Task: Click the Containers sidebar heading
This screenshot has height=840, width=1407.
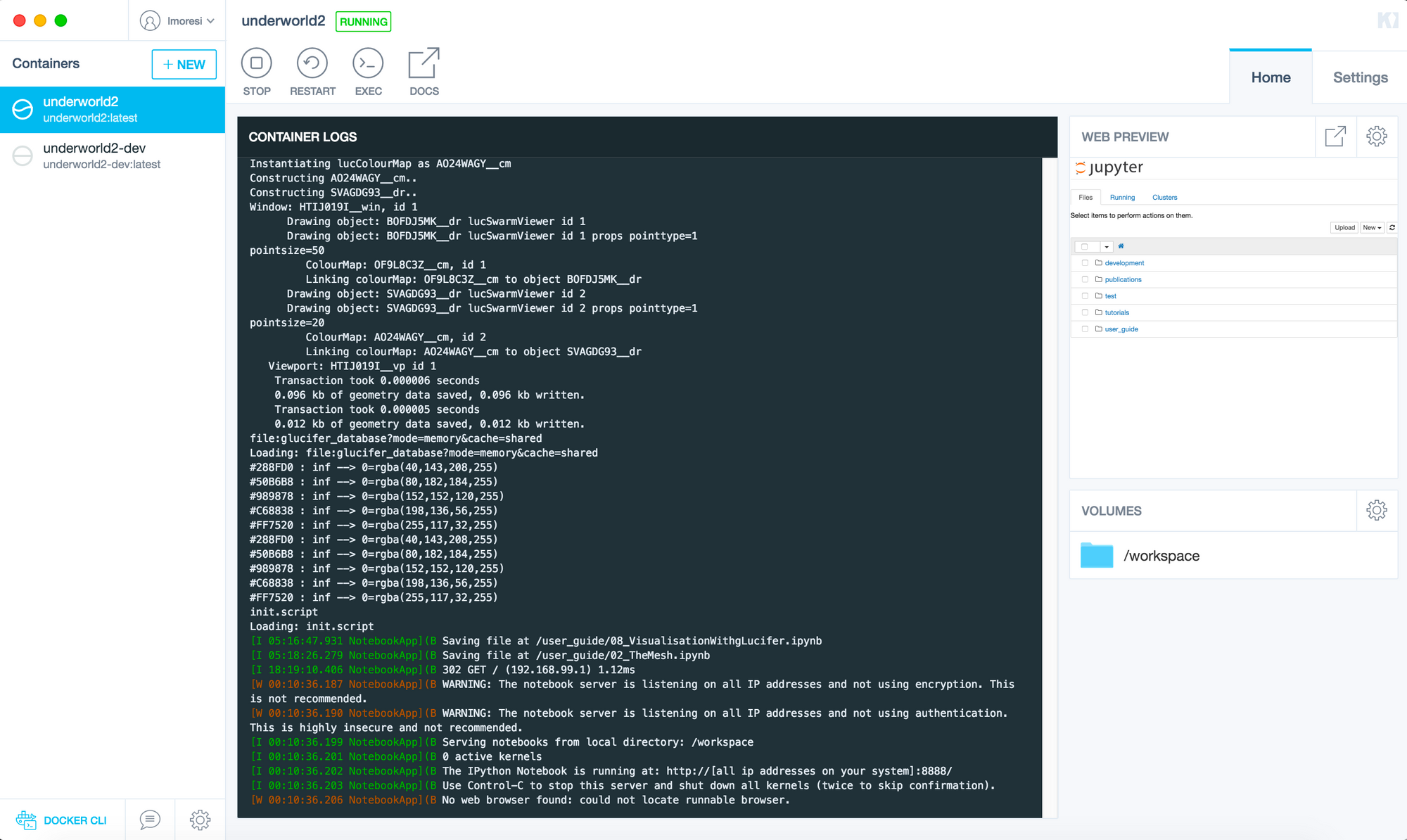Action: point(46,63)
